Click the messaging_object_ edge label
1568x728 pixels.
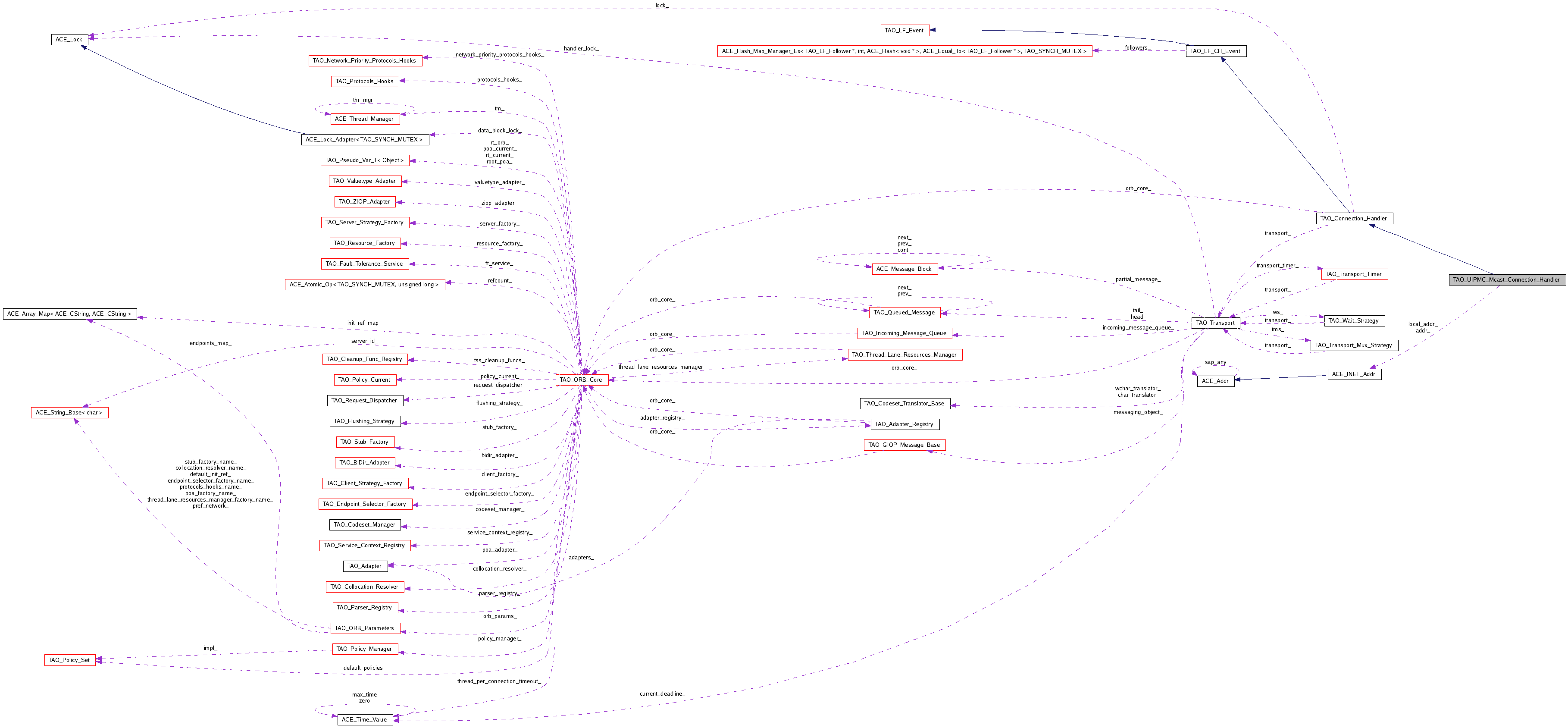(1138, 412)
